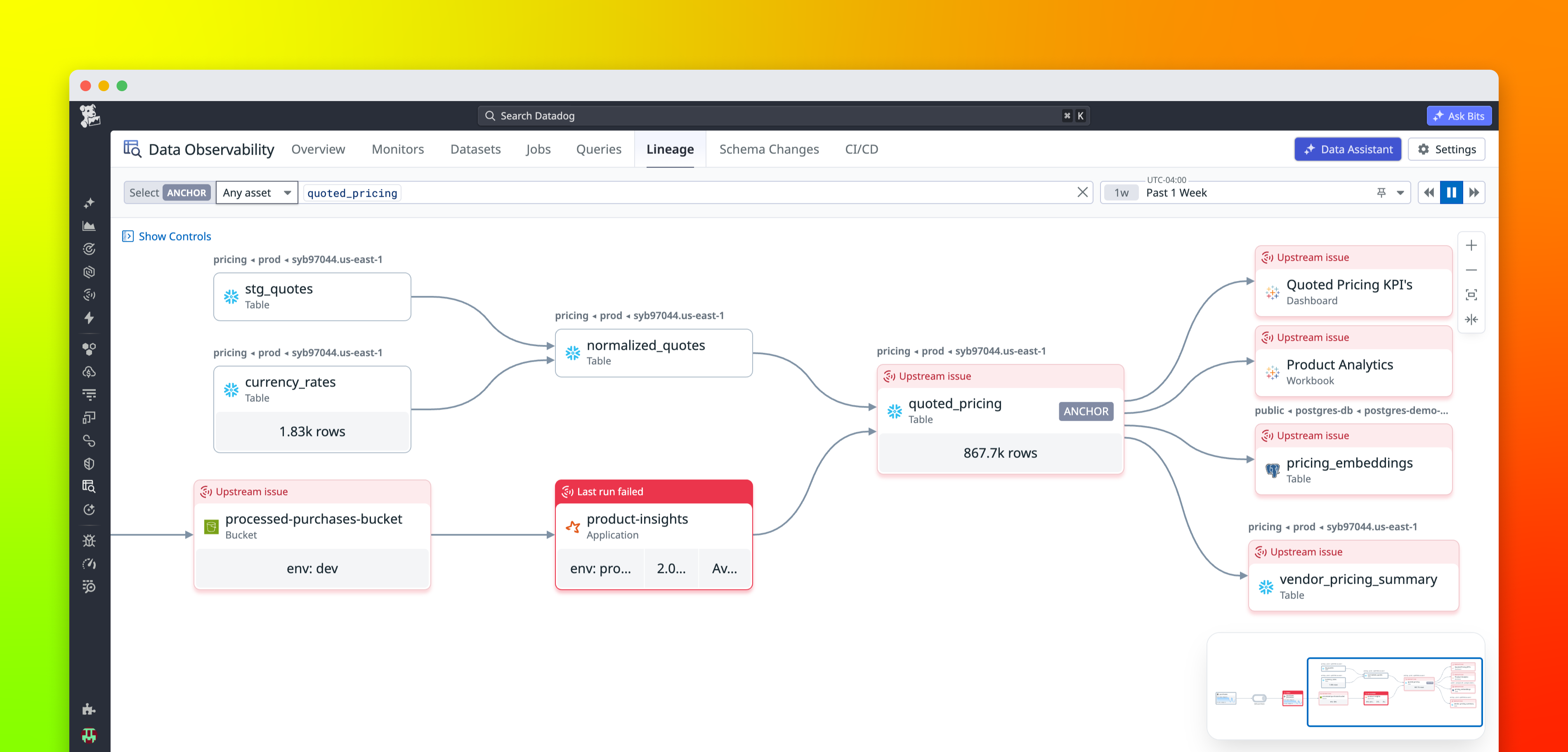Image resolution: width=1568 pixels, height=752 pixels.
Task: Open the area chart icon in the sidebar
Action: pos(89,226)
